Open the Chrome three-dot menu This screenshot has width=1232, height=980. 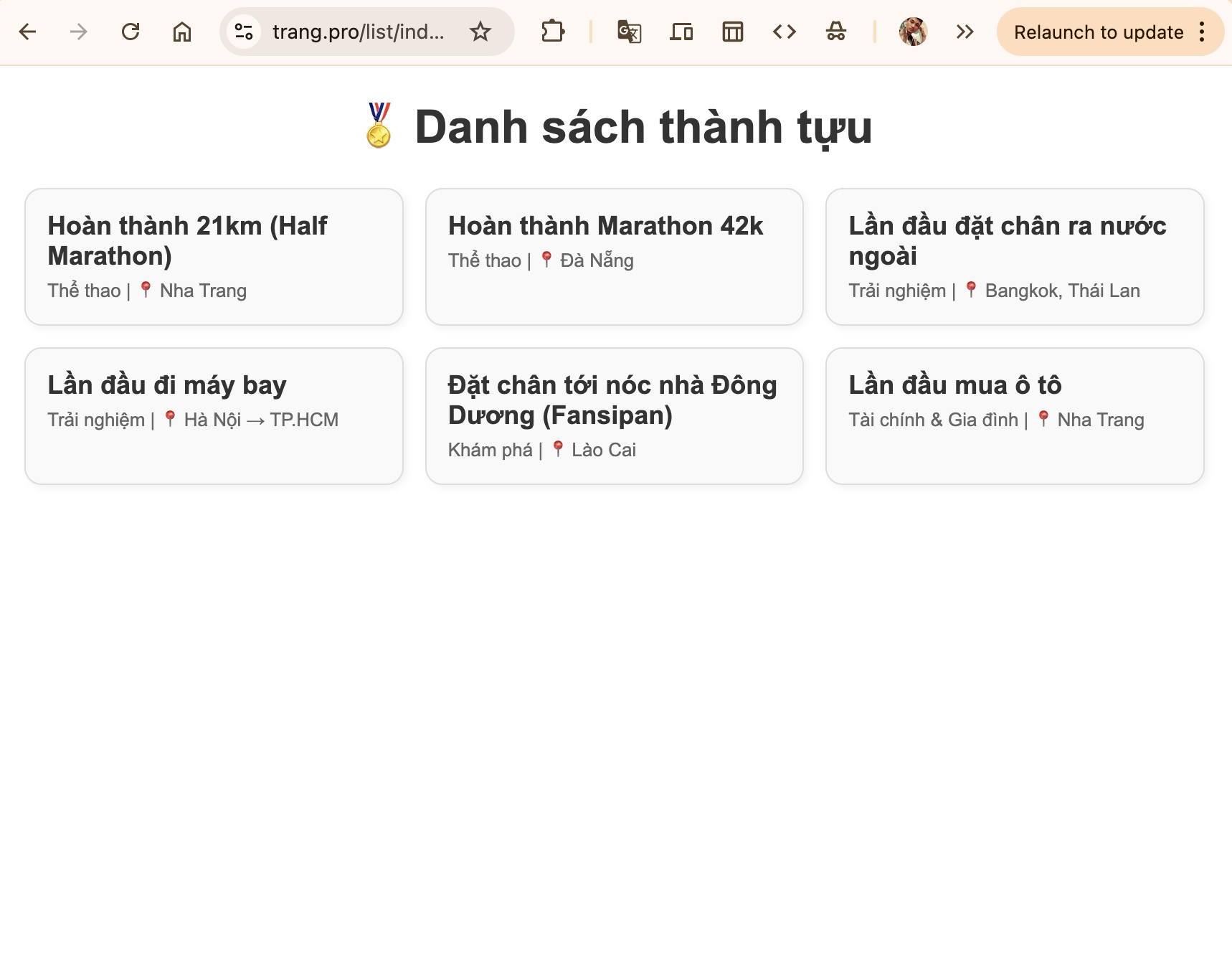(1203, 32)
